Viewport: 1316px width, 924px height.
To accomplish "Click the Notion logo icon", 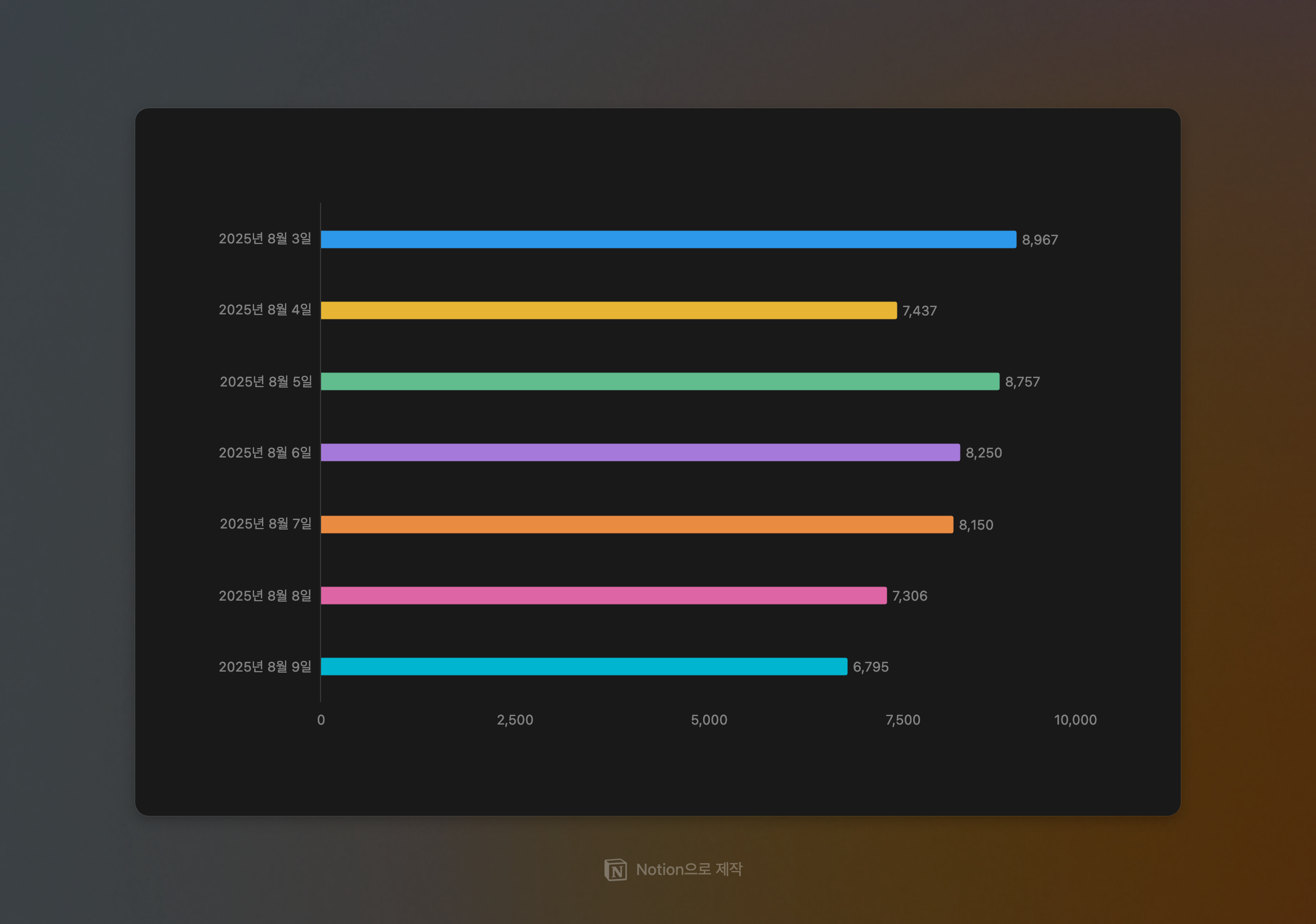I will pyautogui.click(x=615, y=869).
